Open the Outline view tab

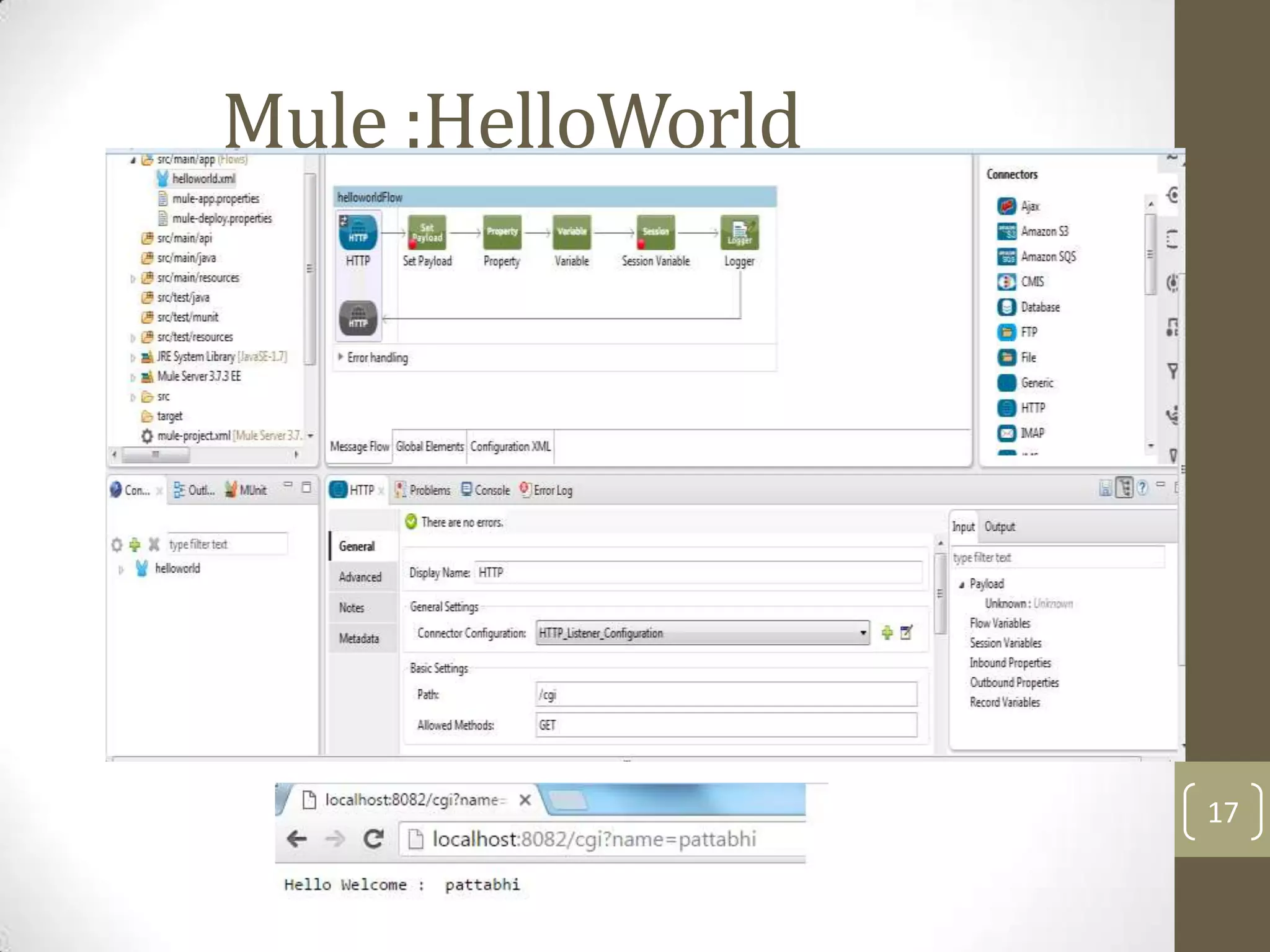[x=194, y=490]
